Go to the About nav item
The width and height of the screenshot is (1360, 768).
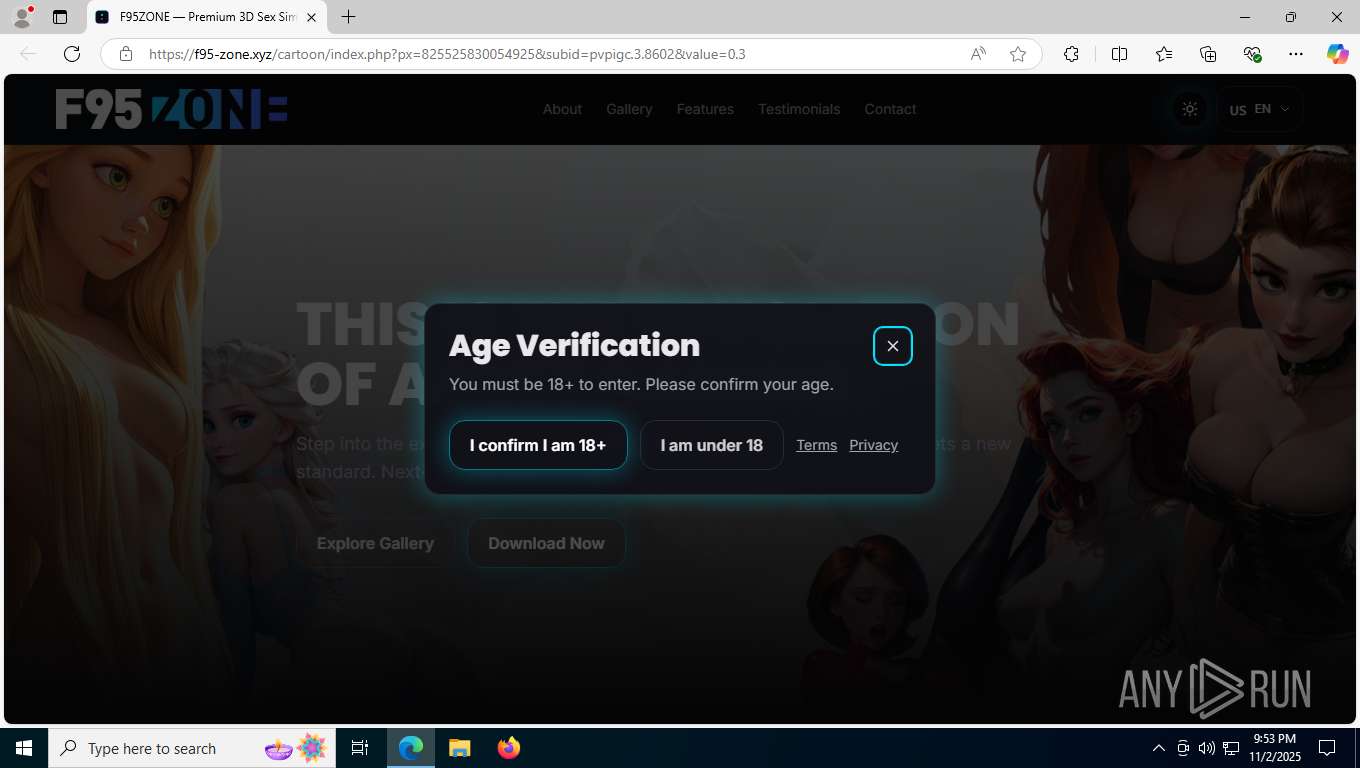point(562,109)
